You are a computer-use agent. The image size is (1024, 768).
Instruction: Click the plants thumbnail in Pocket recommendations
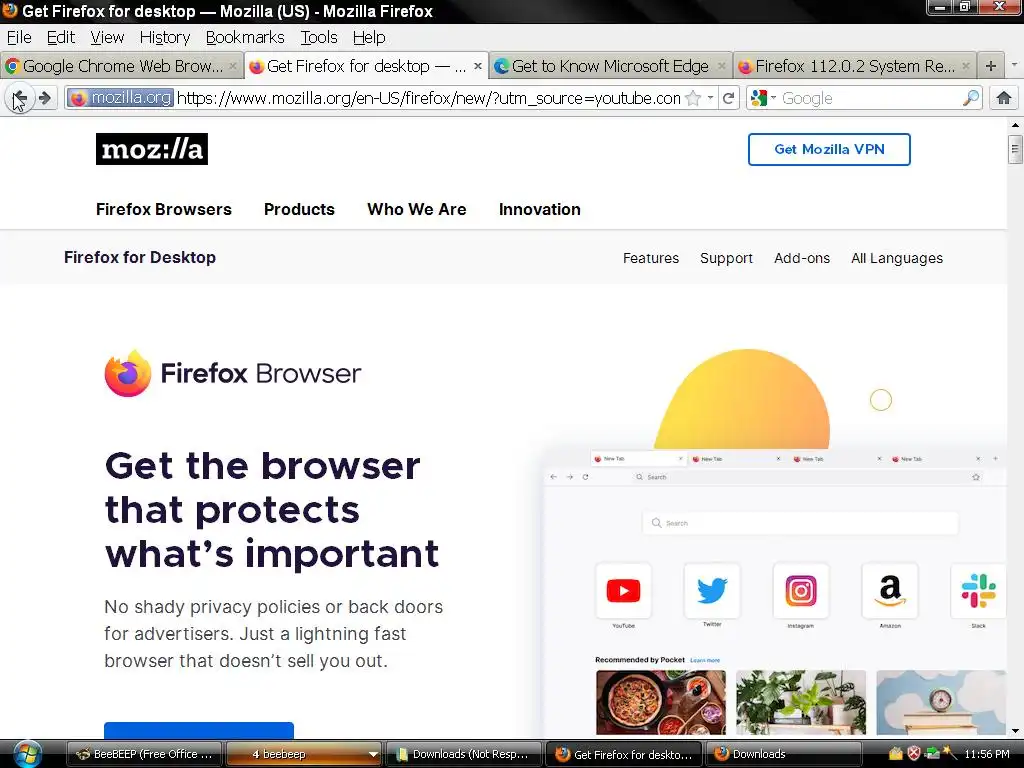point(801,702)
